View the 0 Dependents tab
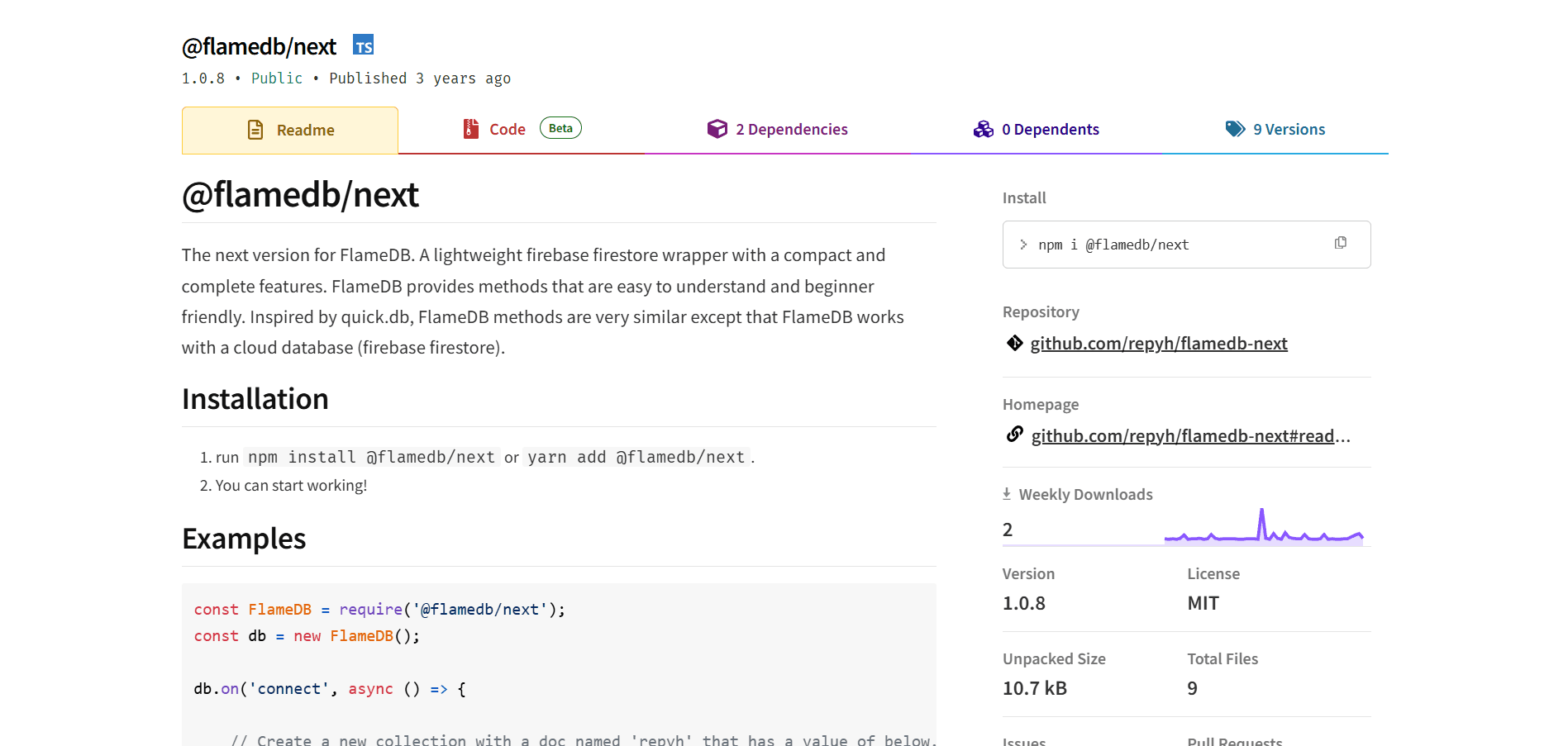Image resolution: width=1568 pixels, height=746 pixels. pyautogui.click(x=1050, y=130)
